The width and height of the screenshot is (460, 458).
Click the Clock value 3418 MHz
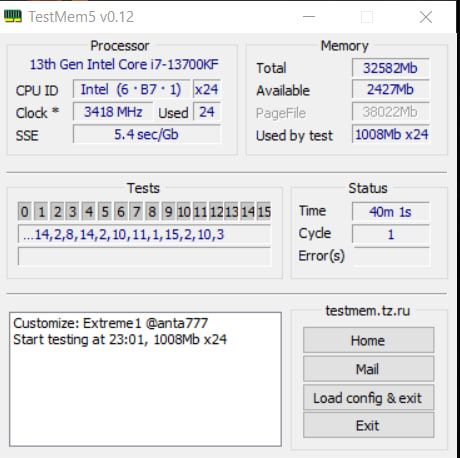coord(113,112)
